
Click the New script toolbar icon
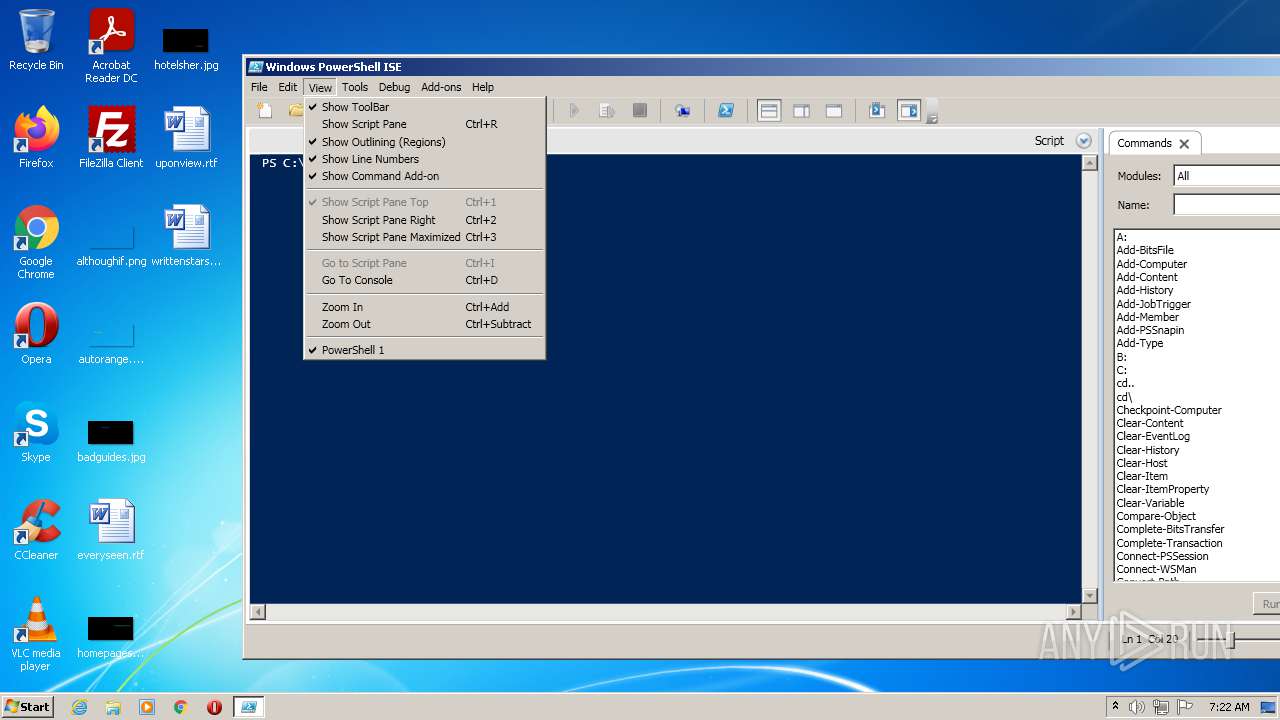264,111
